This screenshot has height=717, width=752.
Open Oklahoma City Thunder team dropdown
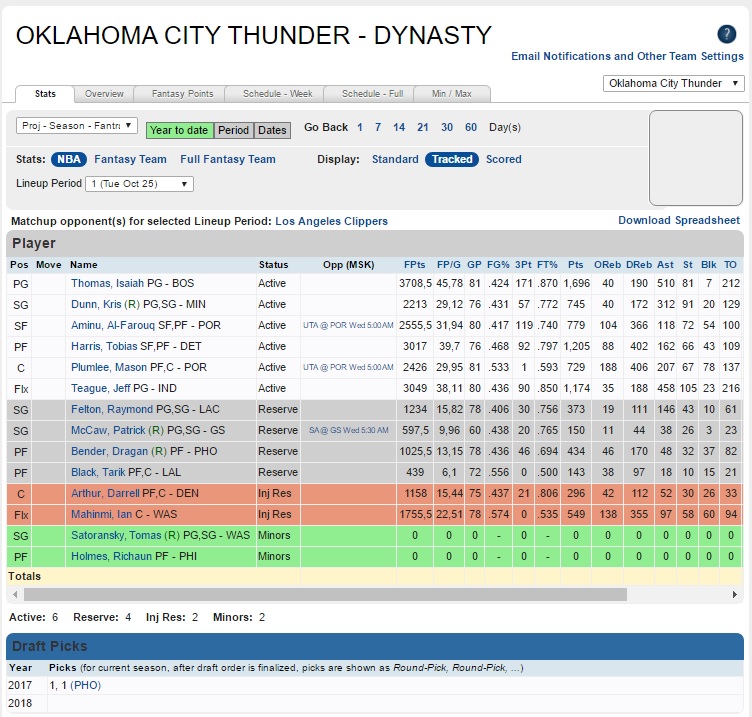pyautogui.click(x=673, y=83)
